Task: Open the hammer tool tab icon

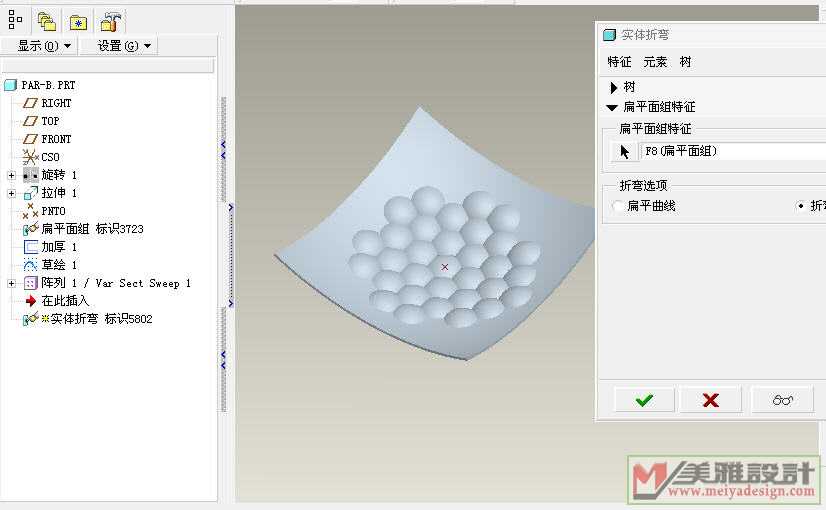Action: pyautogui.click(x=111, y=22)
